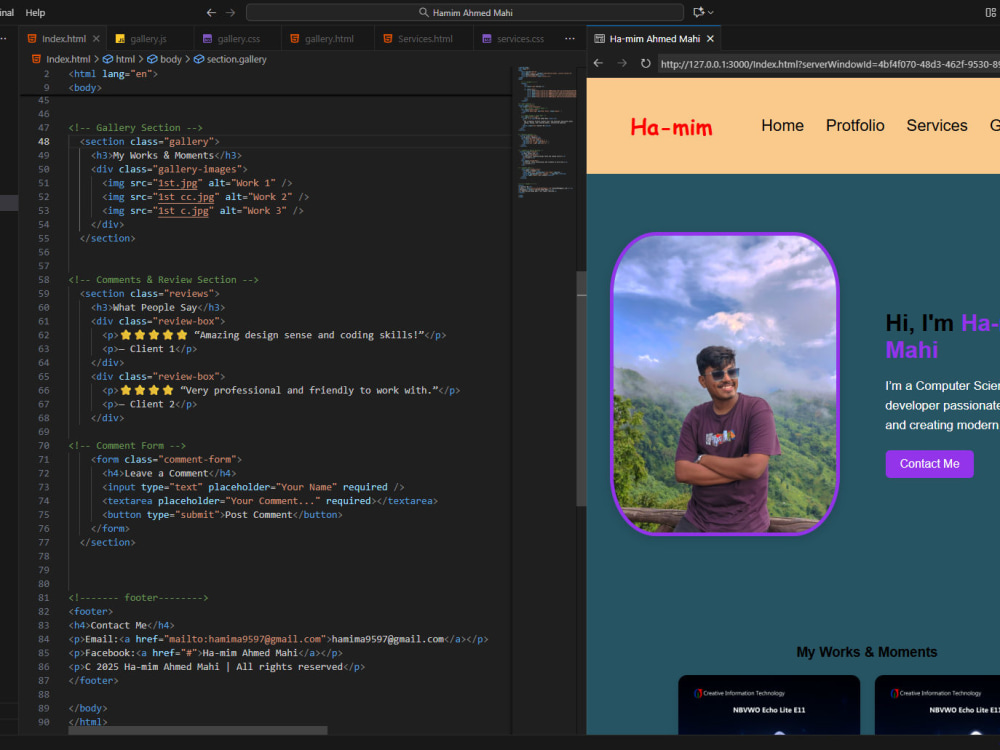Click the Gallery Section comment line

135,128
